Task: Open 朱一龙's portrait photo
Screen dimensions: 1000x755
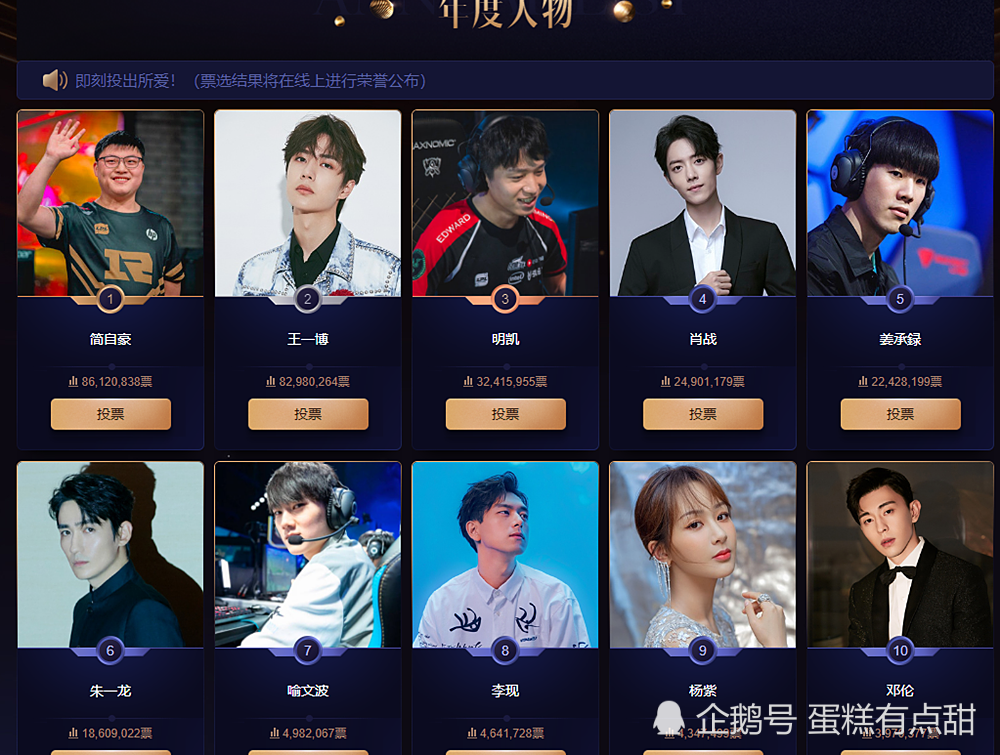Action: coord(110,555)
